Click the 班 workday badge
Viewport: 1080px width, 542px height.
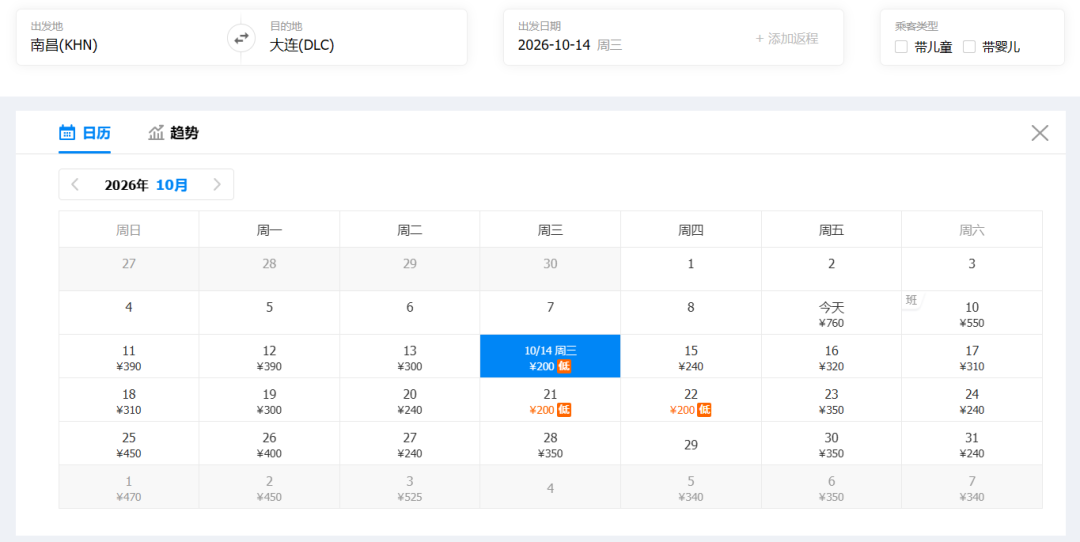point(911,300)
